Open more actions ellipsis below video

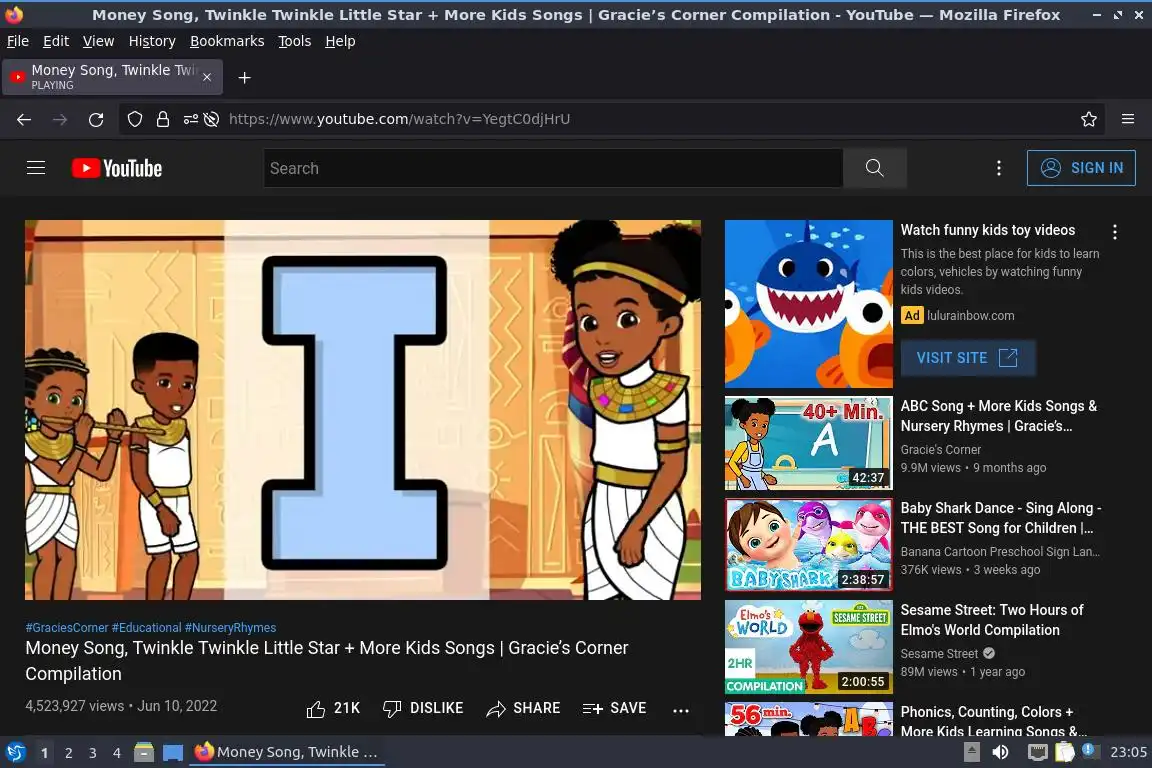681,710
